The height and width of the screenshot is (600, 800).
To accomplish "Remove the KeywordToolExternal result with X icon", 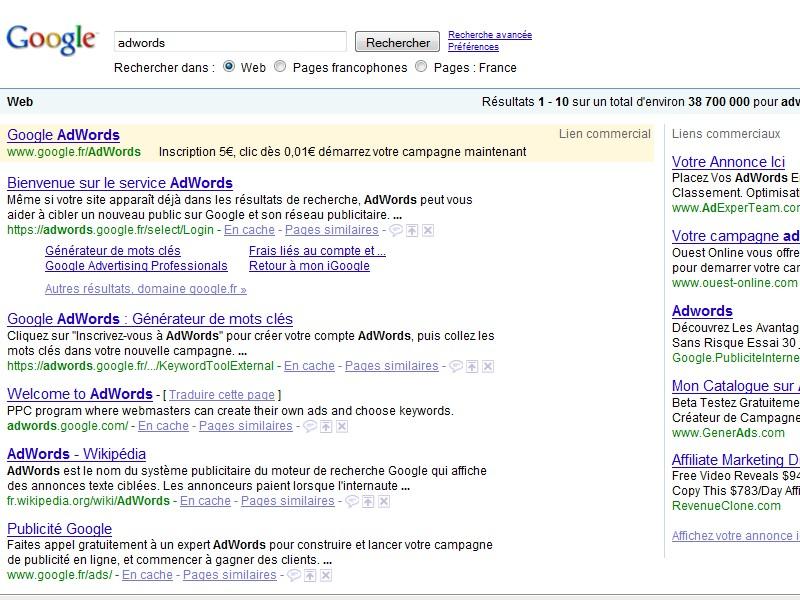I will pos(488,366).
